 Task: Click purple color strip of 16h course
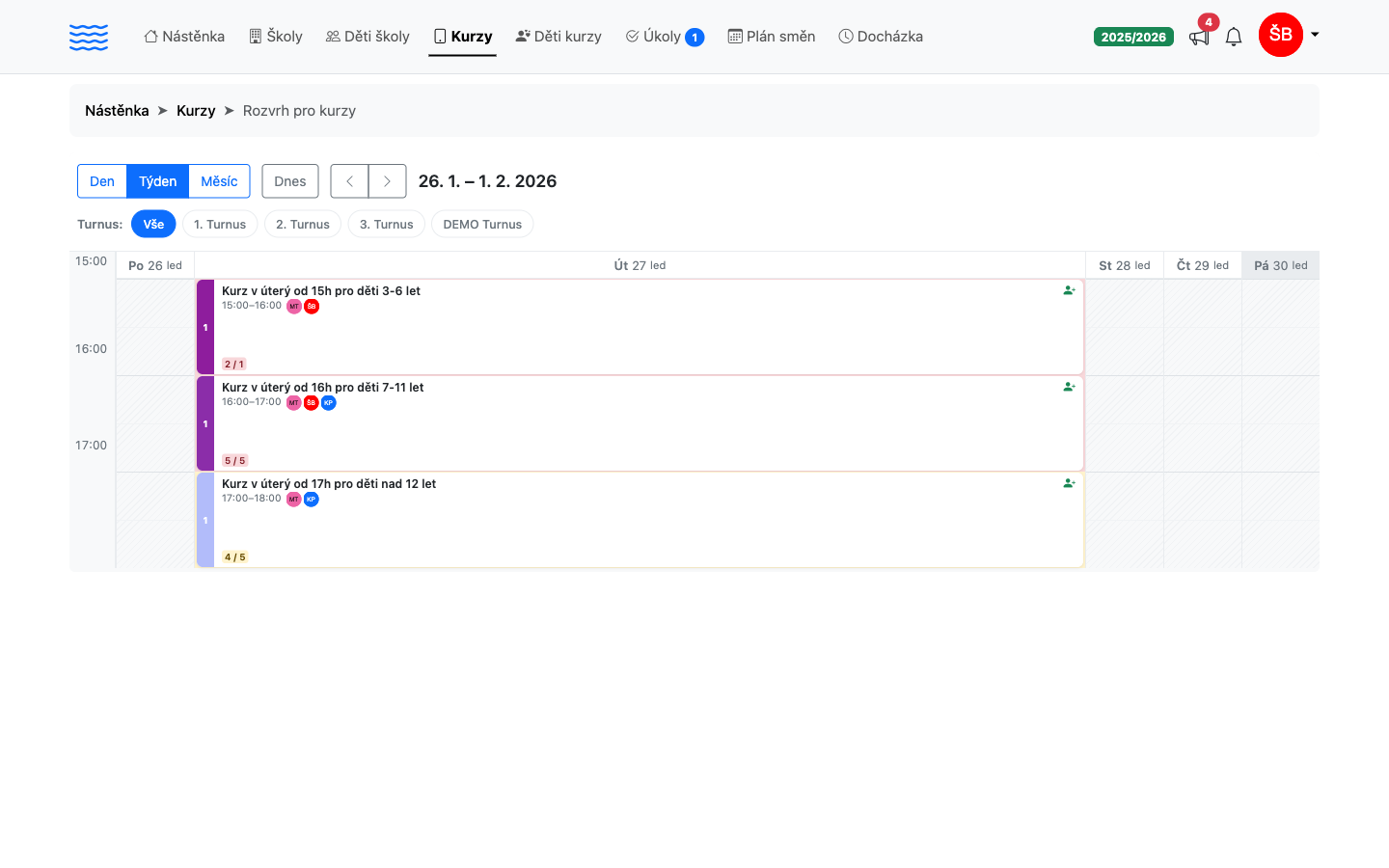tap(205, 423)
